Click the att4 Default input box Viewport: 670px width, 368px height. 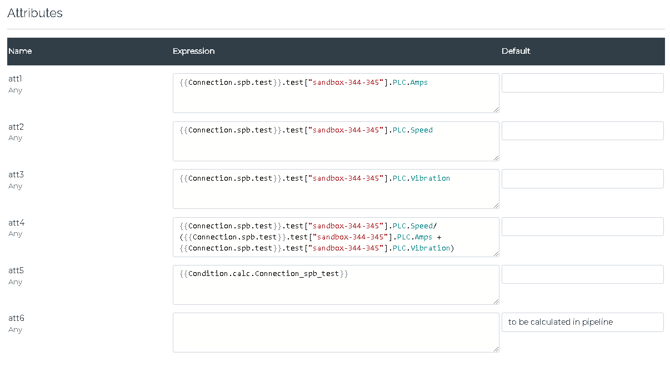(x=582, y=227)
